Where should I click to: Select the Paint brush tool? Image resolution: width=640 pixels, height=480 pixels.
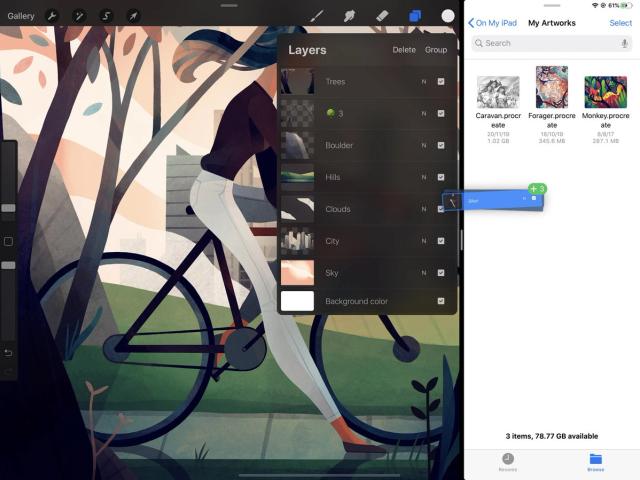(x=317, y=16)
